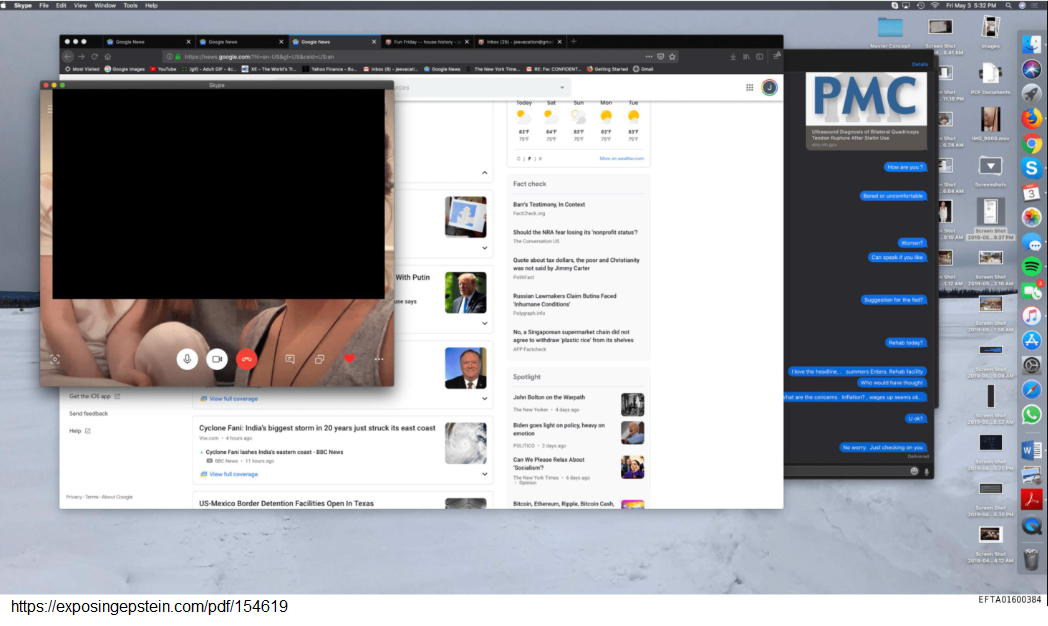Open Biden goes light on policy story

(x=559, y=429)
